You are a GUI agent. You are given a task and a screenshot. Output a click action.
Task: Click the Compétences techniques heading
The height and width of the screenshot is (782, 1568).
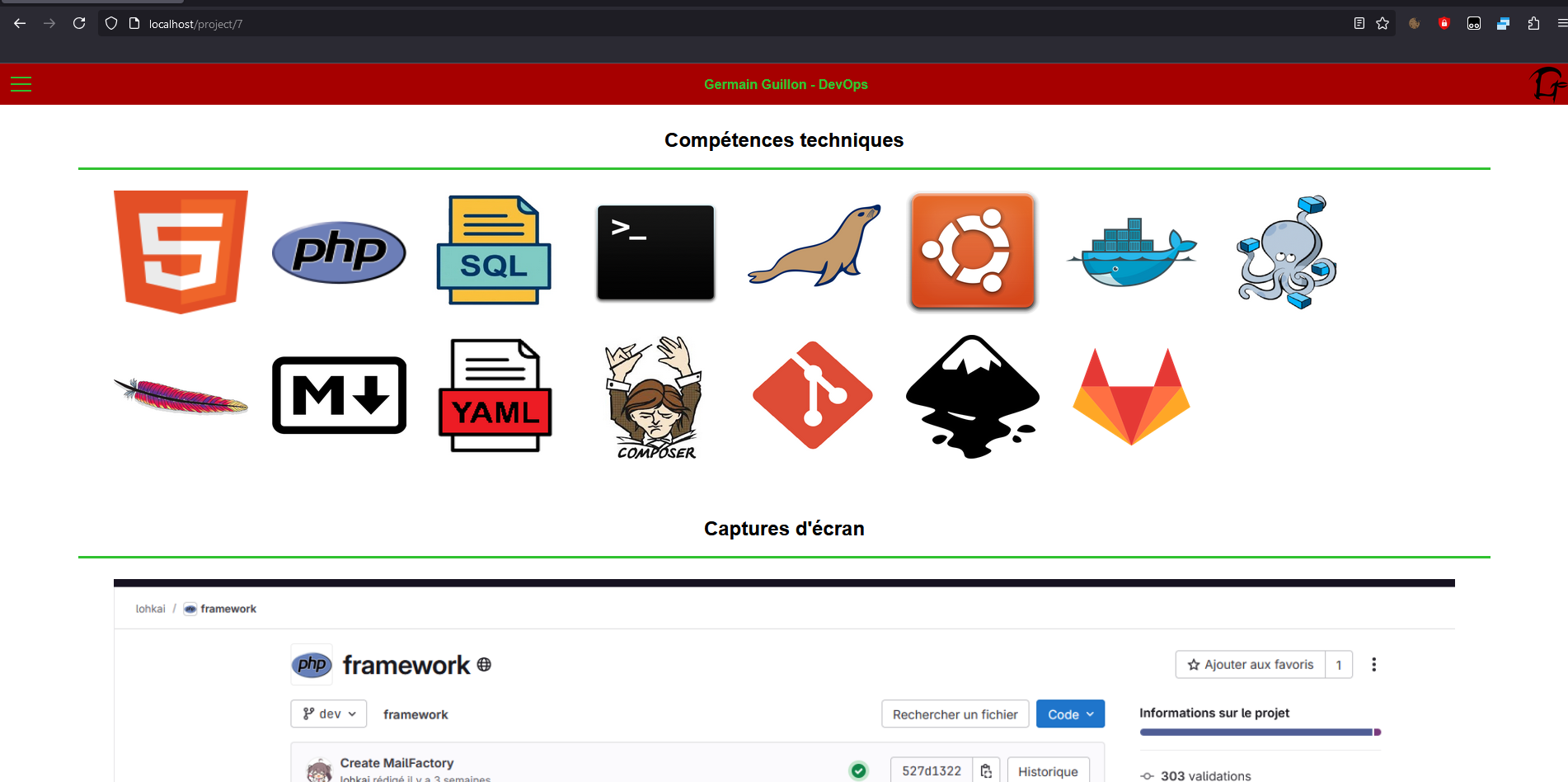point(784,140)
